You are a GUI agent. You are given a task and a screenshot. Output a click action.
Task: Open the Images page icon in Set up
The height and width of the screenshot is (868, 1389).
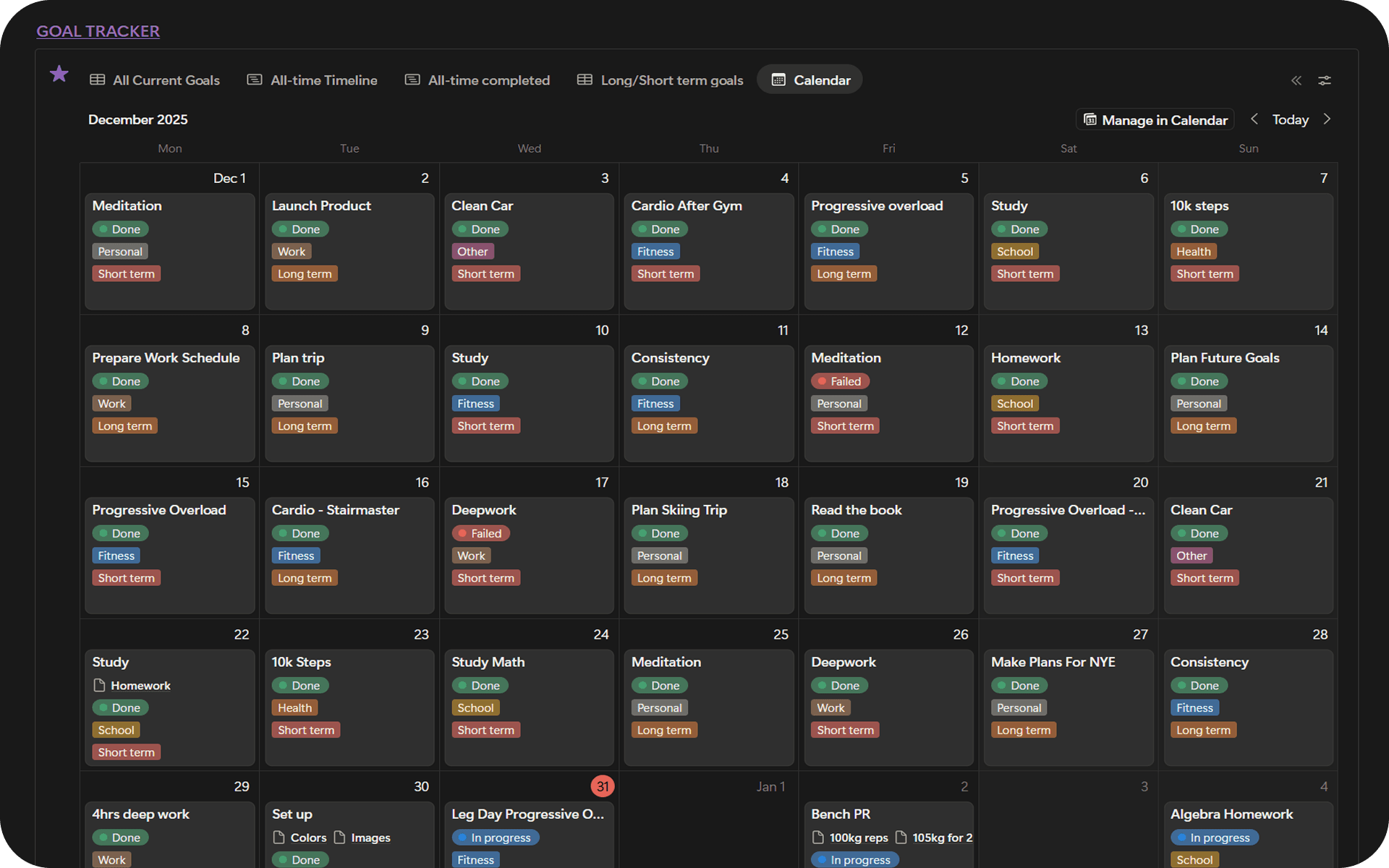339,838
